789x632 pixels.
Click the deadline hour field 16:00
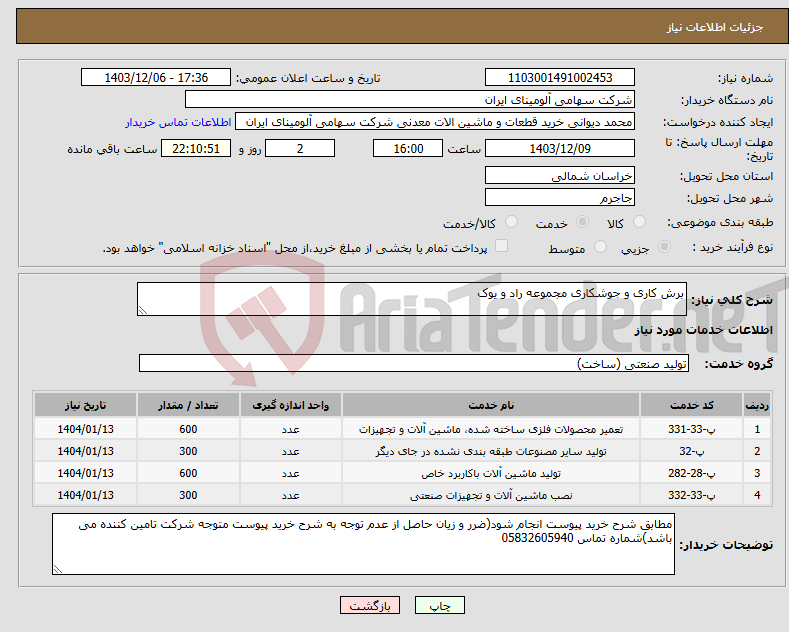pos(408,148)
